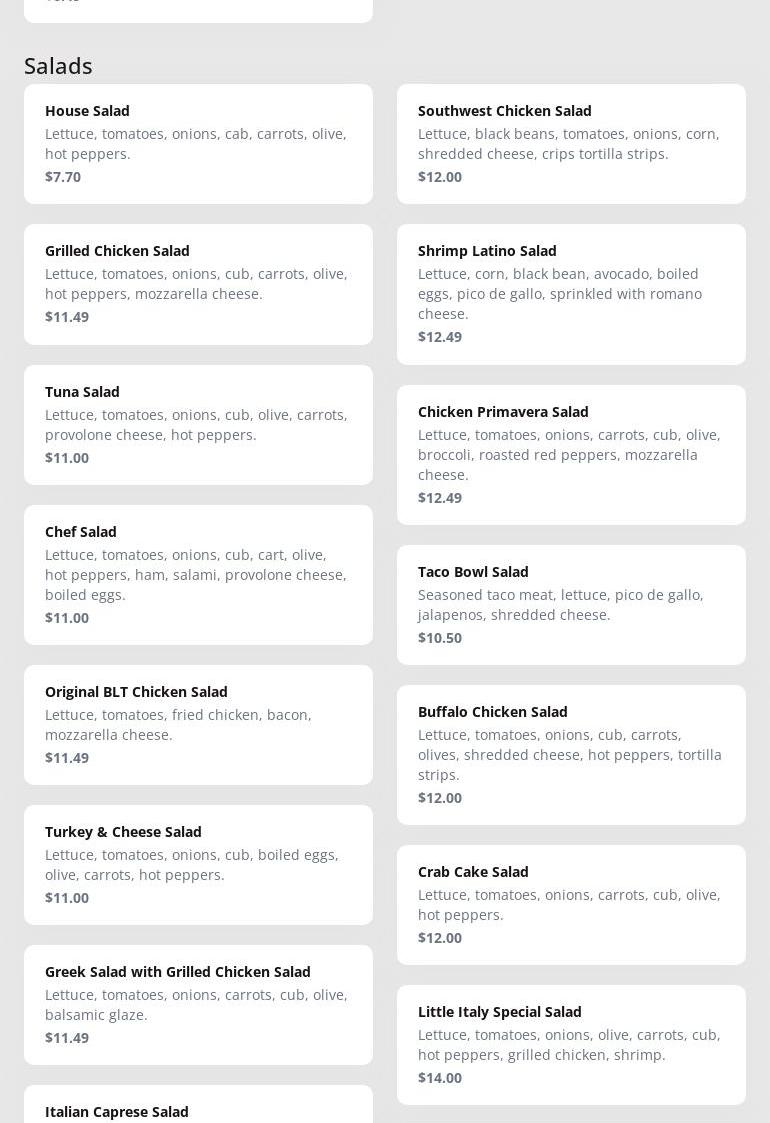This screenshot has height=1123, width=770.
Task: Open Greek Salad with Grilled Chicken
Action: (x=198, y=1004)
